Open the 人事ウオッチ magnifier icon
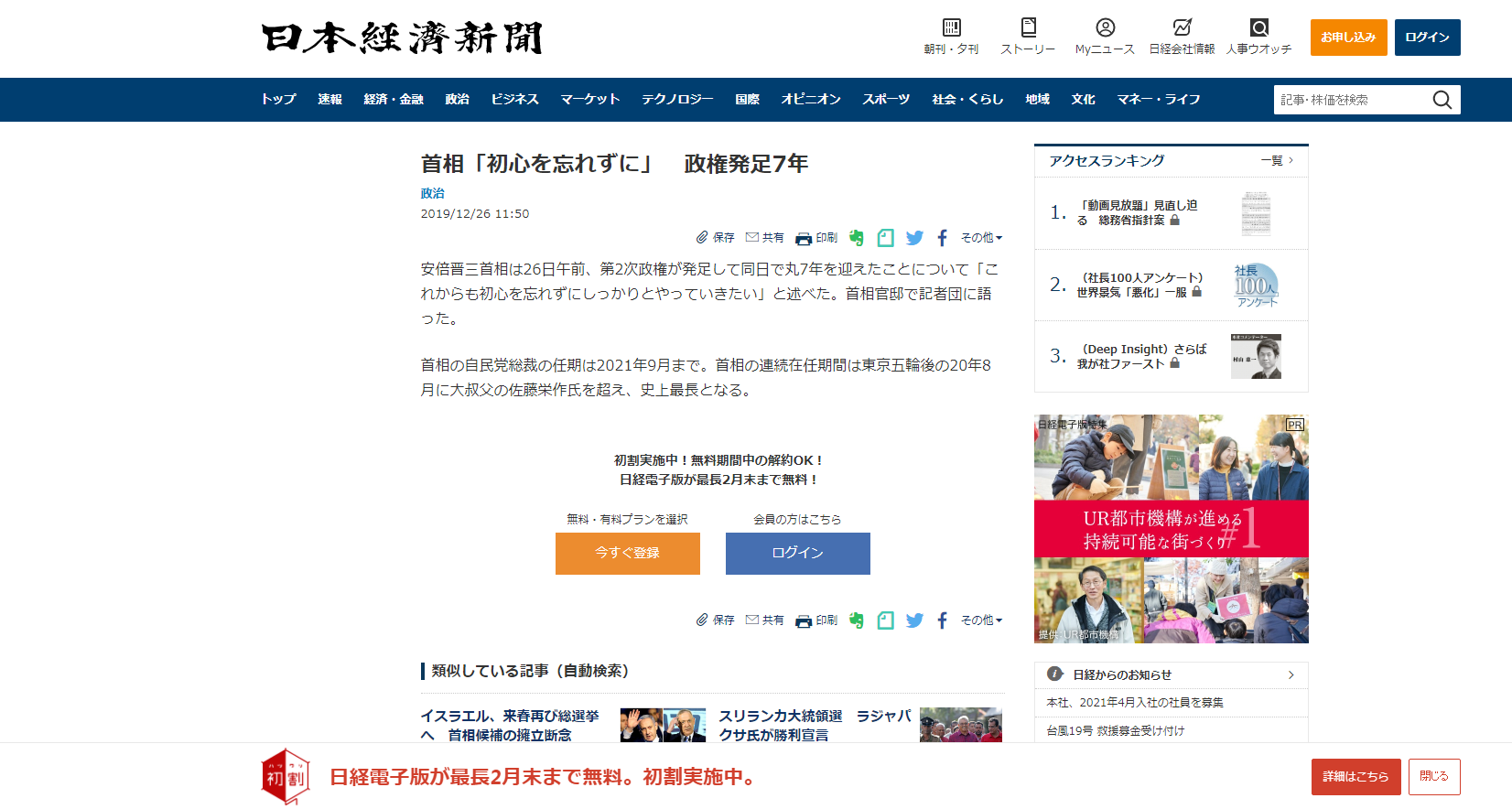This screenshot has height=809, width=1512. point(1259,27)
